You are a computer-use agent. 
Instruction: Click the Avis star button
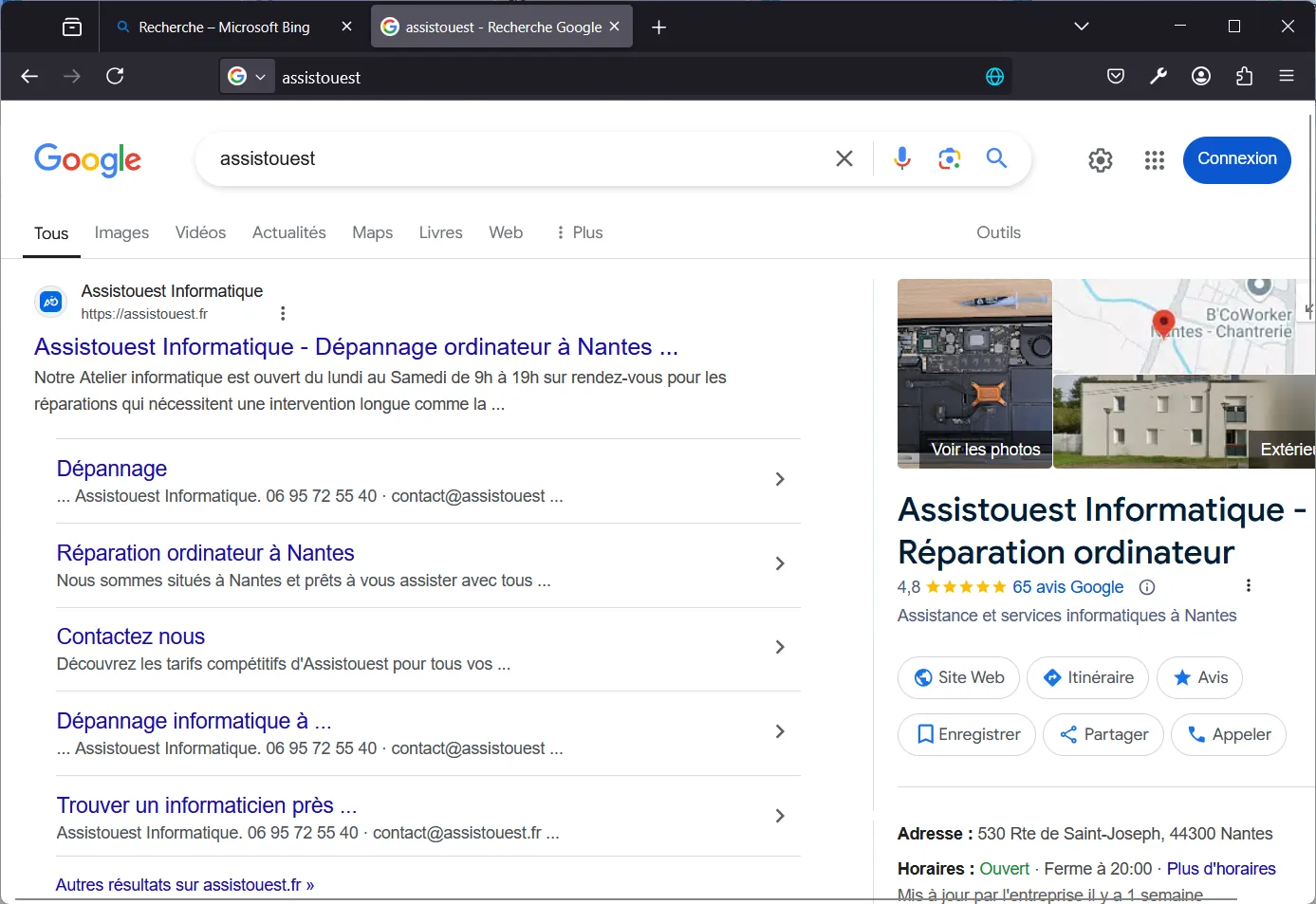(1199, 677)
